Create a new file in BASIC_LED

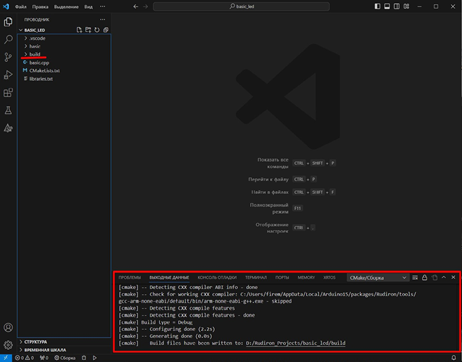click(79, 30)
